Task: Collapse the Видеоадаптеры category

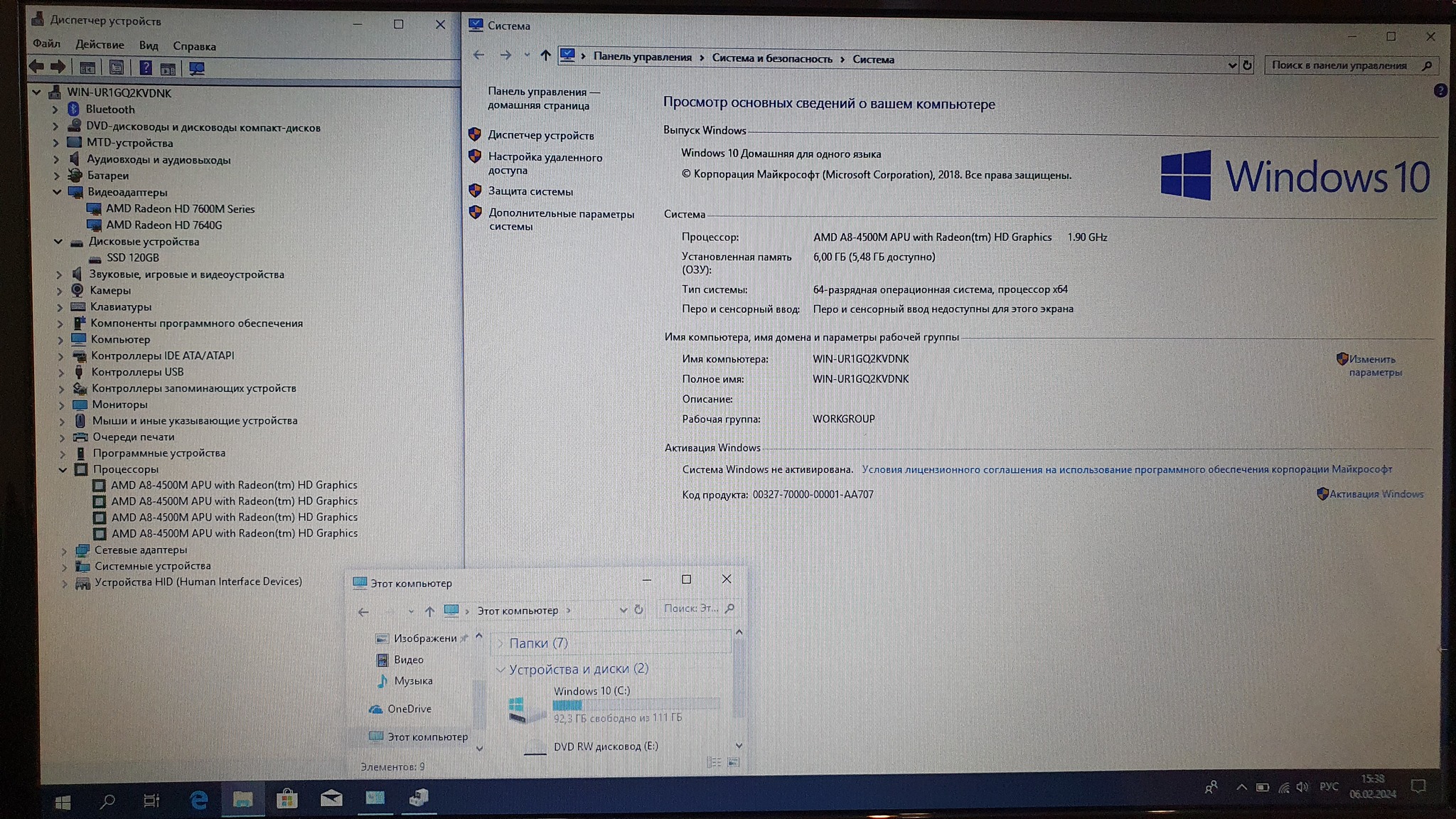Action: (x=58, y=192)
